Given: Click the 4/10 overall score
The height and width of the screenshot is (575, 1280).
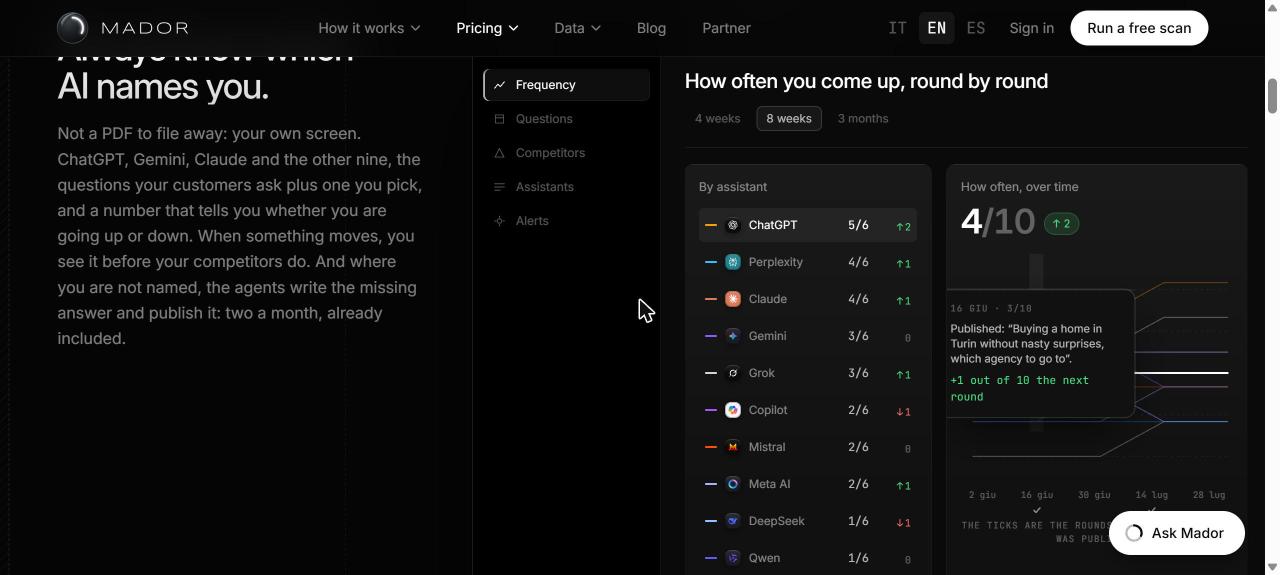Looking at the screenshot, I should point(997,221).
